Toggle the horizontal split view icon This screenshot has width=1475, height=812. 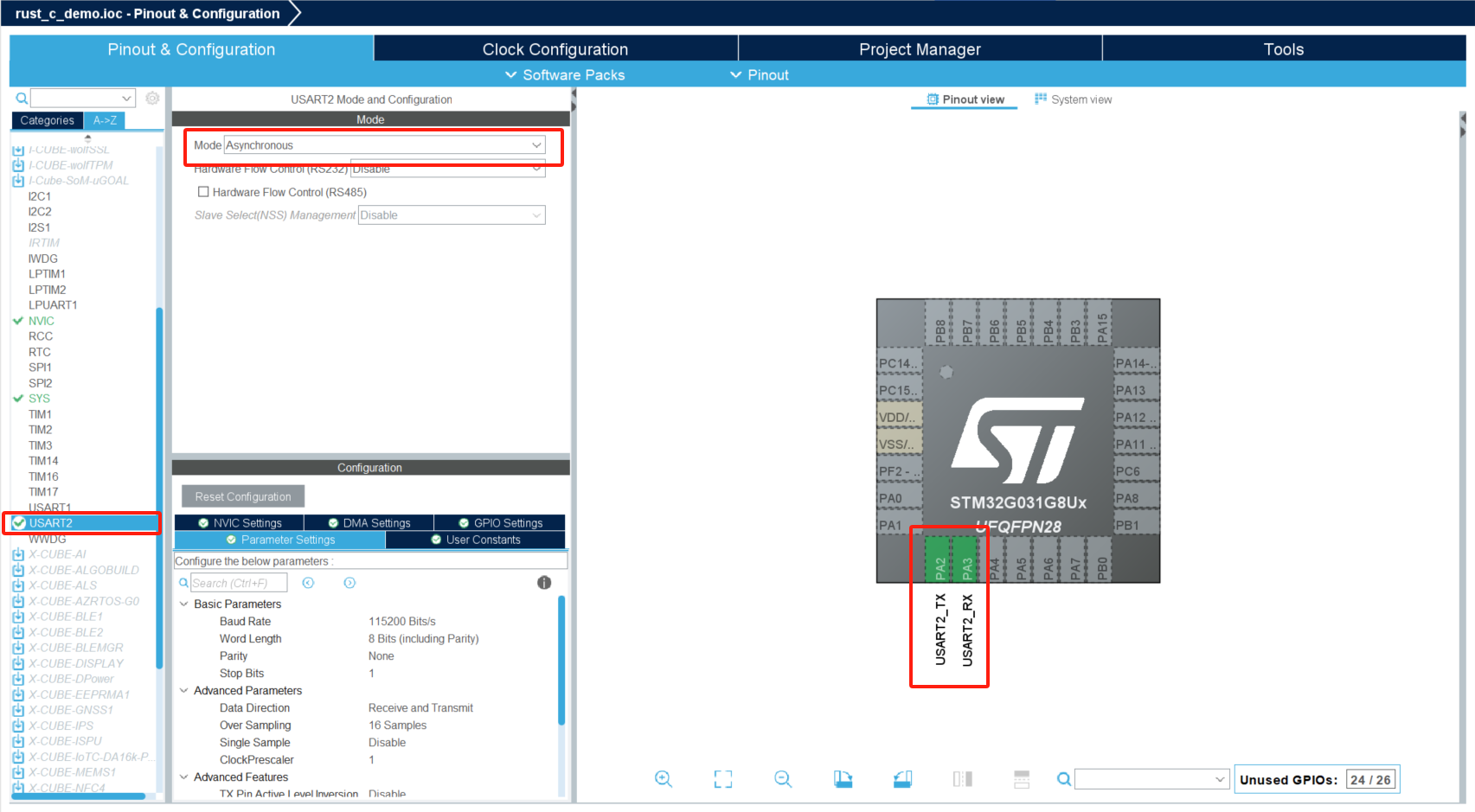[x=1022, y=779]
